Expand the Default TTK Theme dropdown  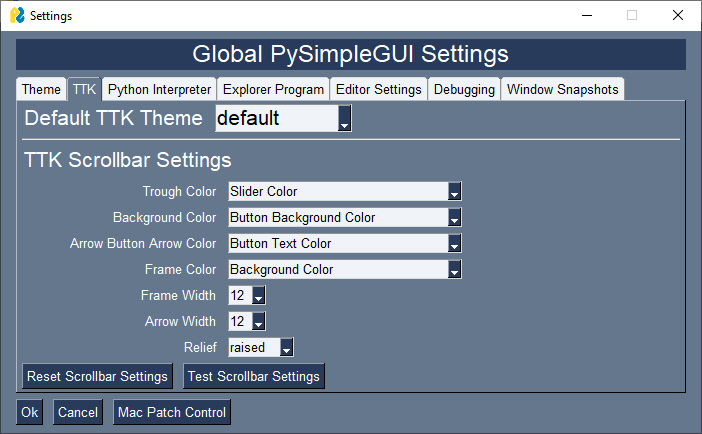[345, 119]
